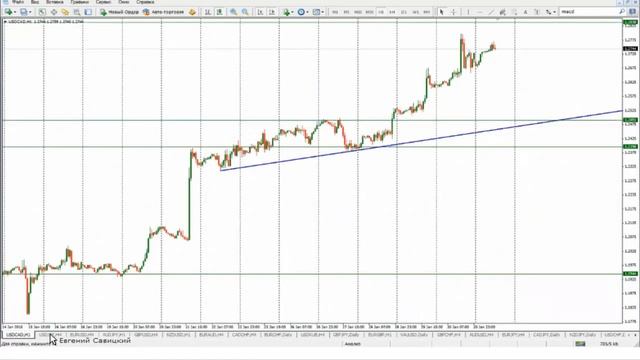Screen dimensions: 640x360
Task: Open the Strategy Tester icon
Action: (x=88, y=12)
